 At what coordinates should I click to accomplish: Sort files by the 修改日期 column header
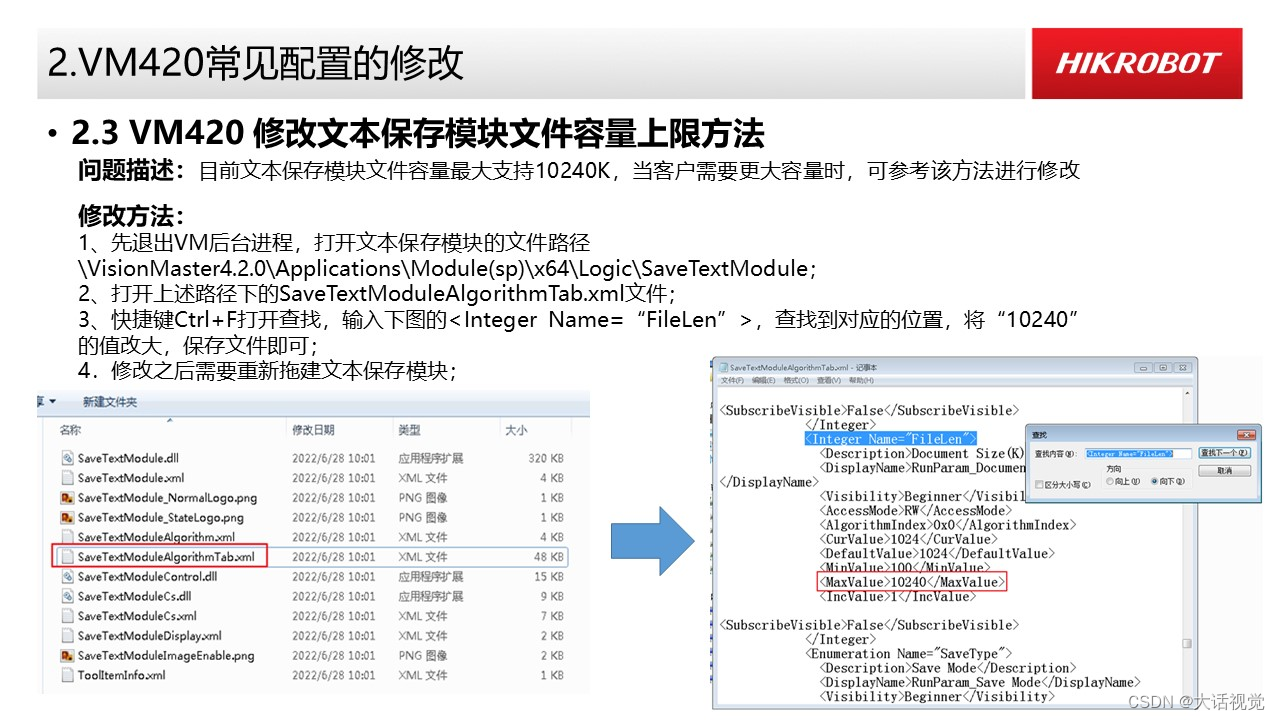[313, 430]
